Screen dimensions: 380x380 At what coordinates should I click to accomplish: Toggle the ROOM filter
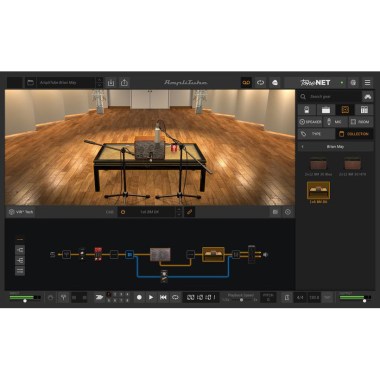360,122
